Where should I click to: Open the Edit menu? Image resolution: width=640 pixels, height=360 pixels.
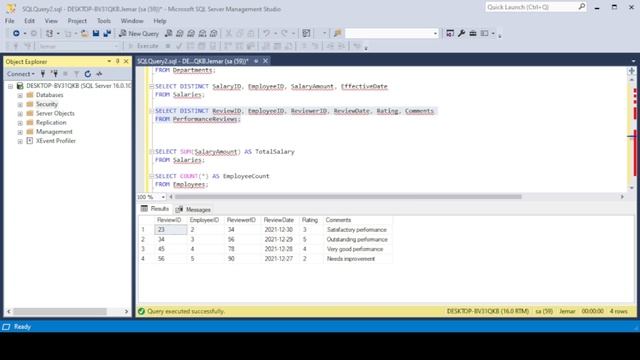pyautogui.click(x=29, y=21)
